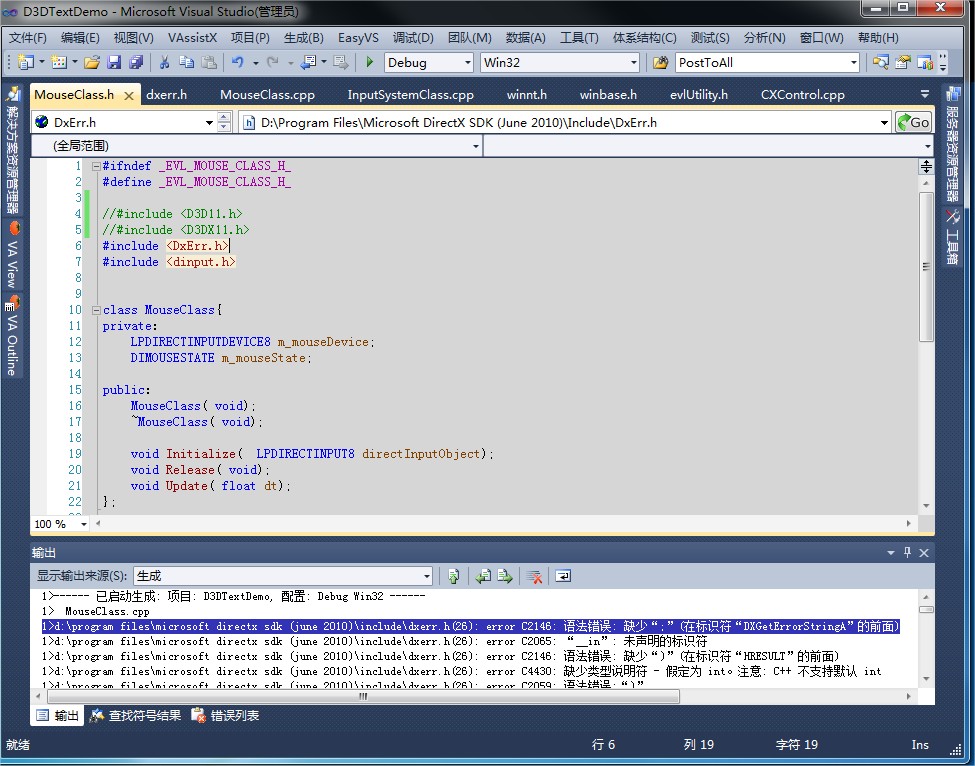Open the Server Explorer side tab
This screenshot has width=975, height=766.
pyautogui.click(x=953, y=144)
